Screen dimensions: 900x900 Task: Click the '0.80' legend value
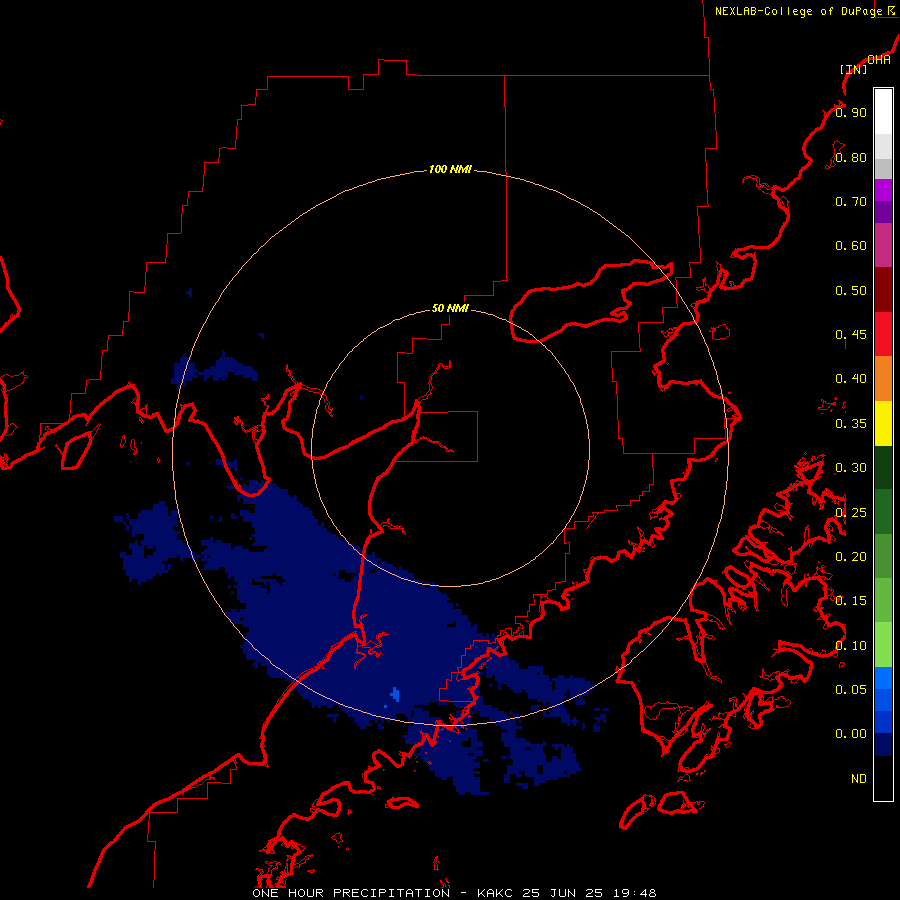click(x=851, y=157)
